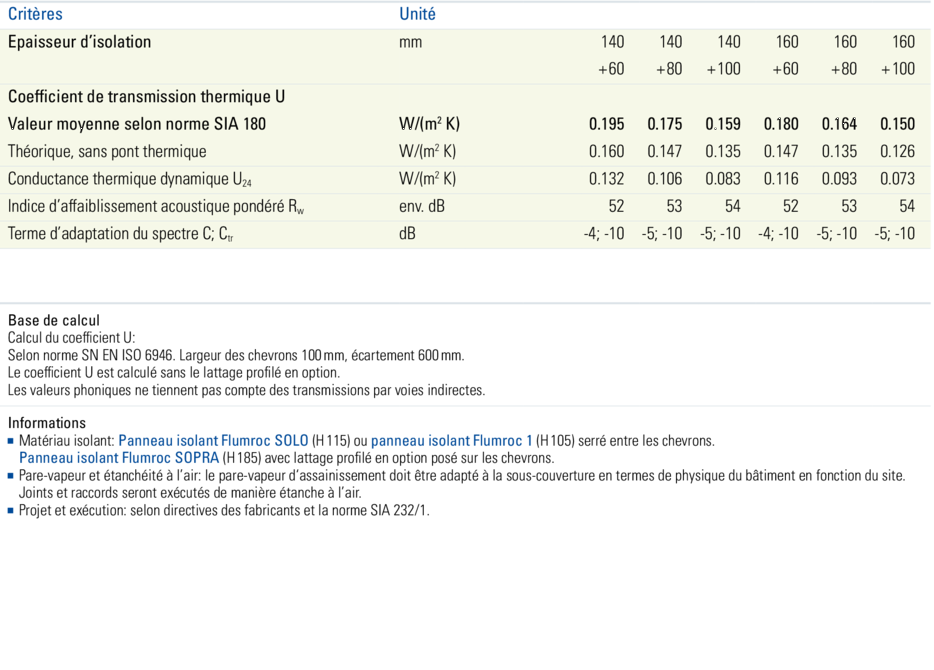
Task: Click the Critères column header
Action: [x=35, y=14]
